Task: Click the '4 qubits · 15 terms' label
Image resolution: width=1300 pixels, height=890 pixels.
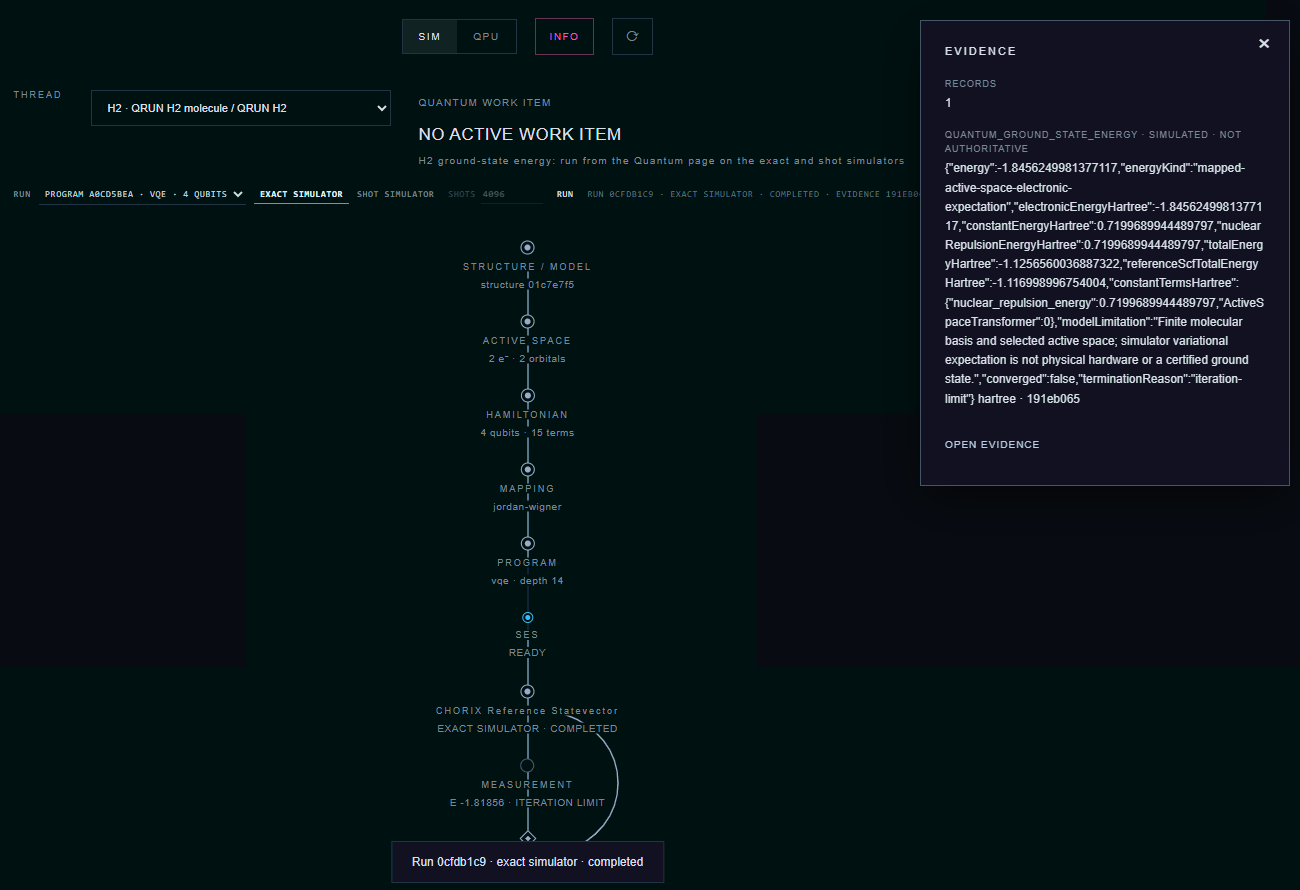Action: click(x=527, y=433)
